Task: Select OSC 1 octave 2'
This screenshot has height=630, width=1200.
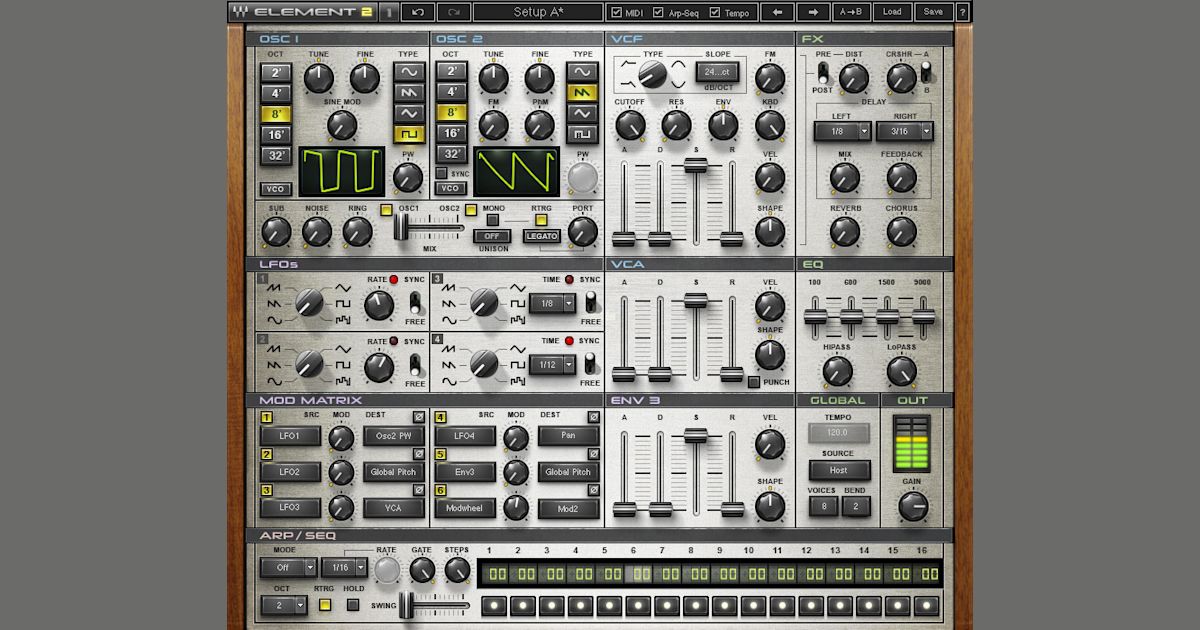Action: 277,72
